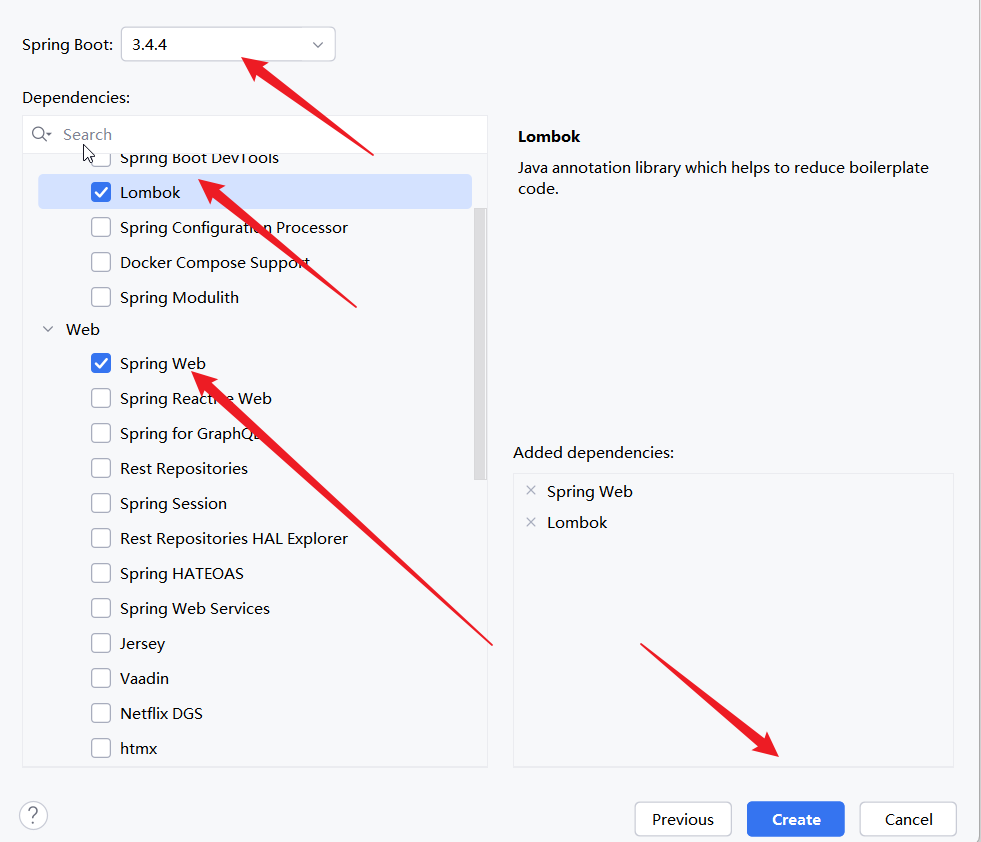This screenshot has width=981, height=842.
Task: Remove Lombok from added dependencies
Action: [x=531, y=522]
